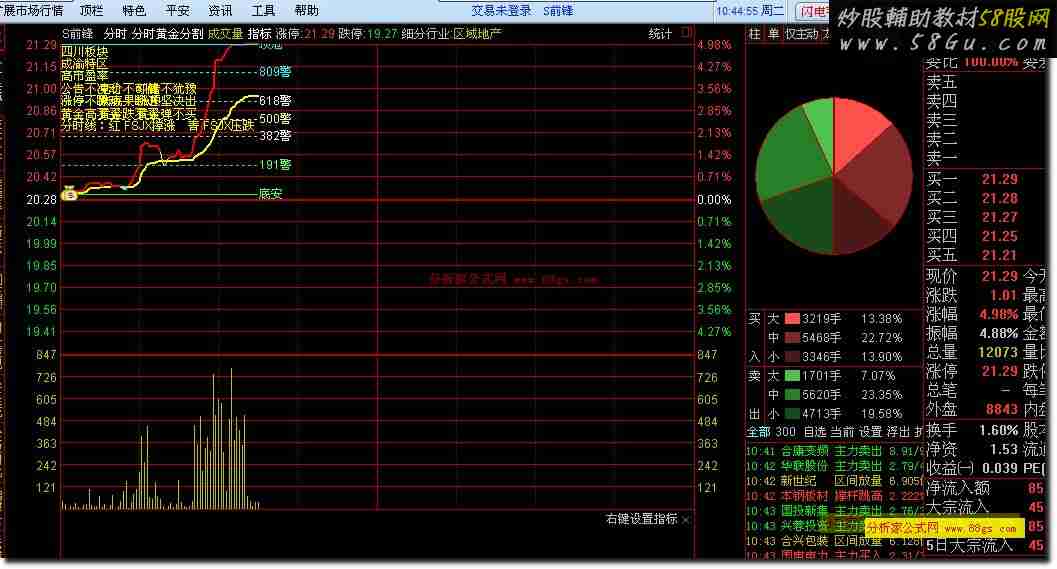The height and width of the screenshot is (569, 1057).
Task: Click the clock 10:44:55 周二
Action: pos(750,11)
